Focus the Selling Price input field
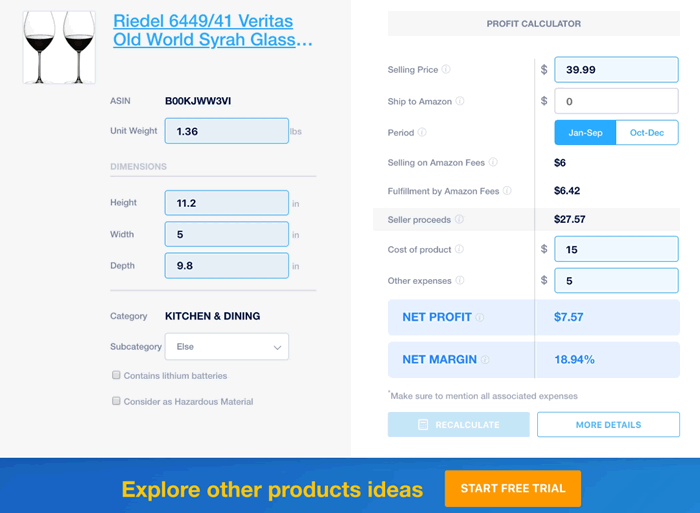This screenshot has height=513, width=700. (616, 70)
